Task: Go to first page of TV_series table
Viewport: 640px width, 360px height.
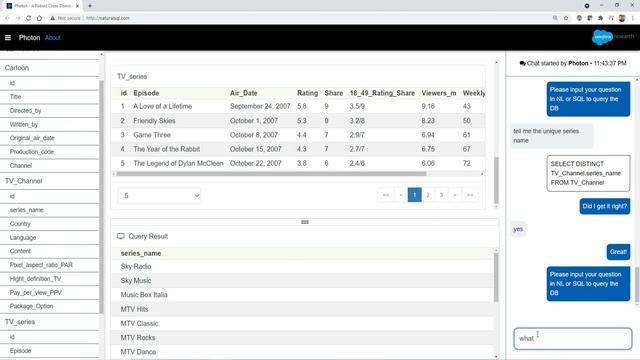Action: click(x=386, y=195)
